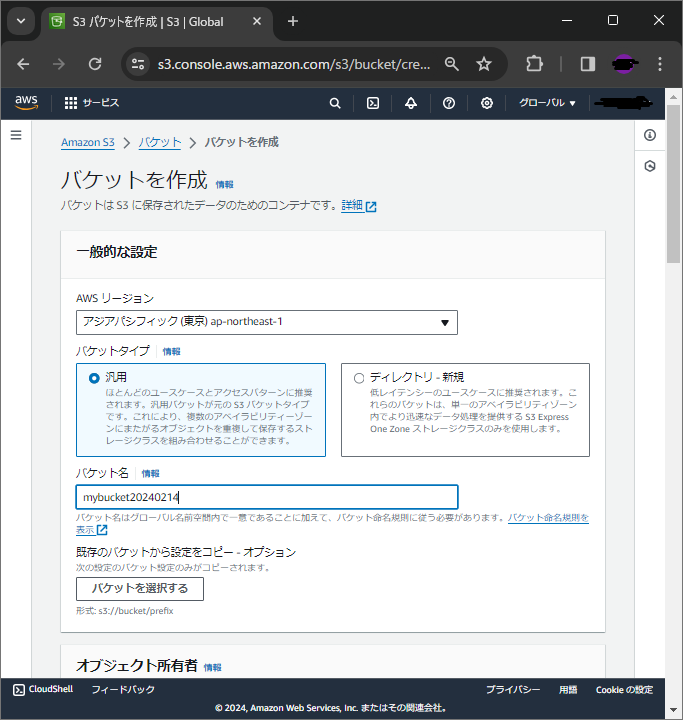Select the ディレクトリ - 新規 bucket type

[x=465, y=410]
